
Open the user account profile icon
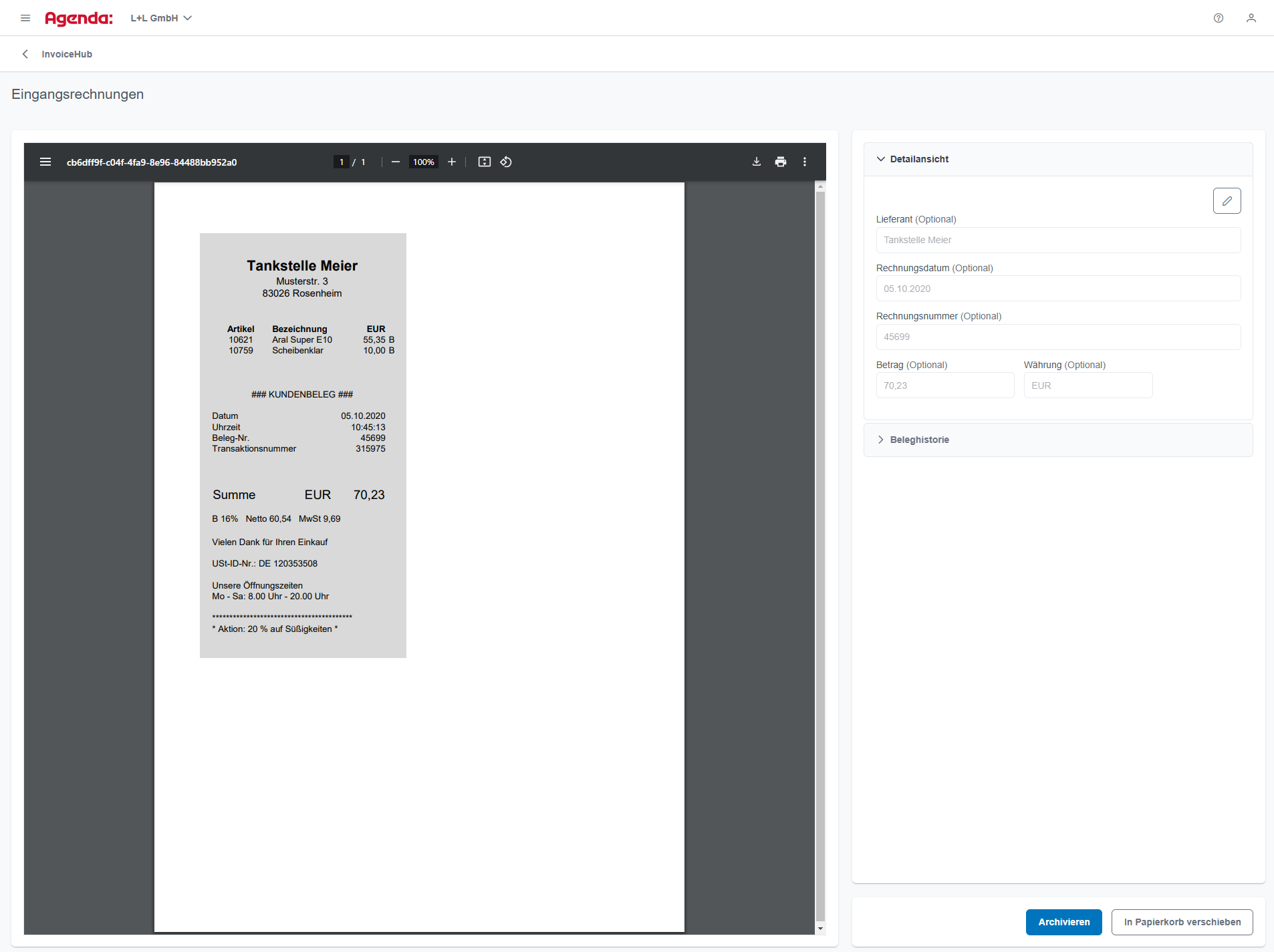[x=1251, y=18]
